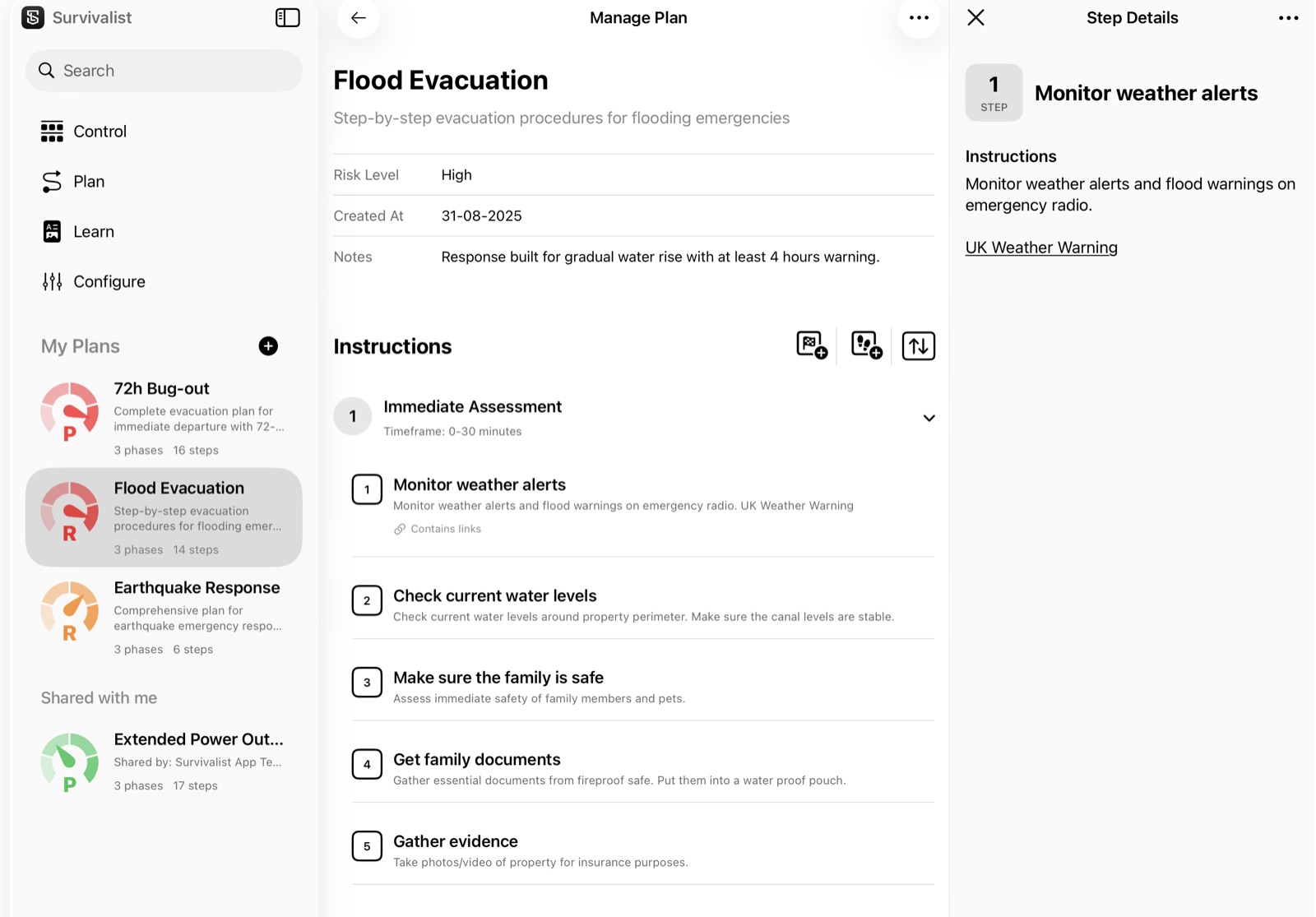1316x917 pixels.
Task: Select the Monitor weather alerts step row
Action: pyautogui.click(x=643, y=505)
